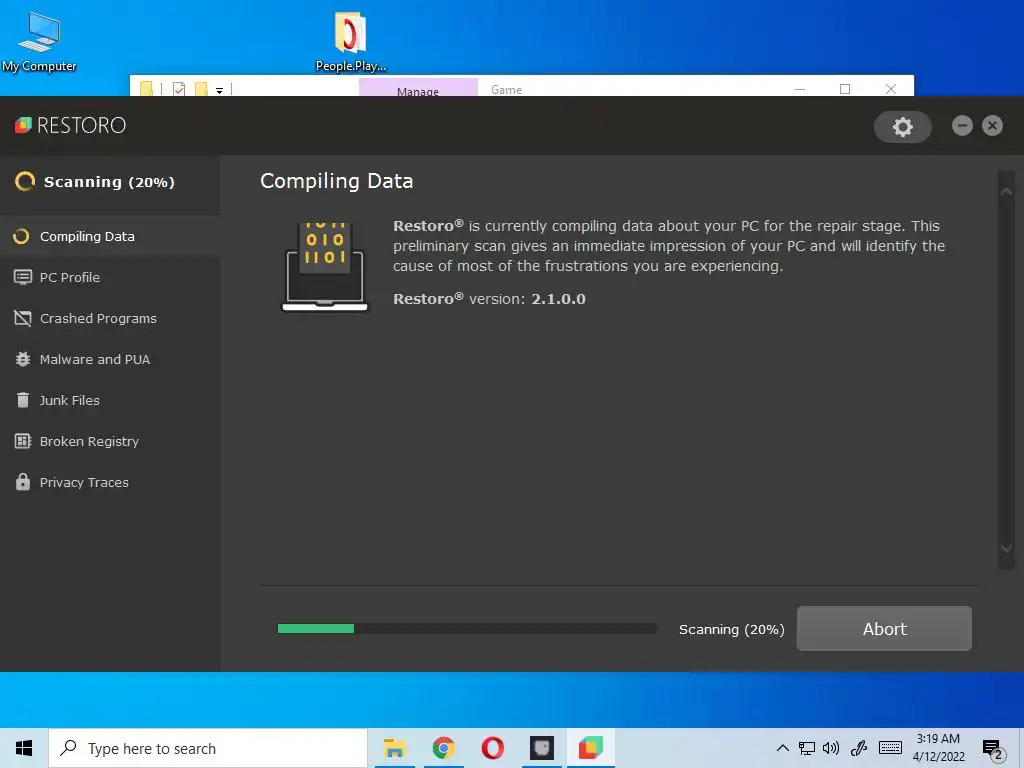1024x768 pixels.
Task: Click Scanning (20%) header in sidebar
Action: (110, 182)
